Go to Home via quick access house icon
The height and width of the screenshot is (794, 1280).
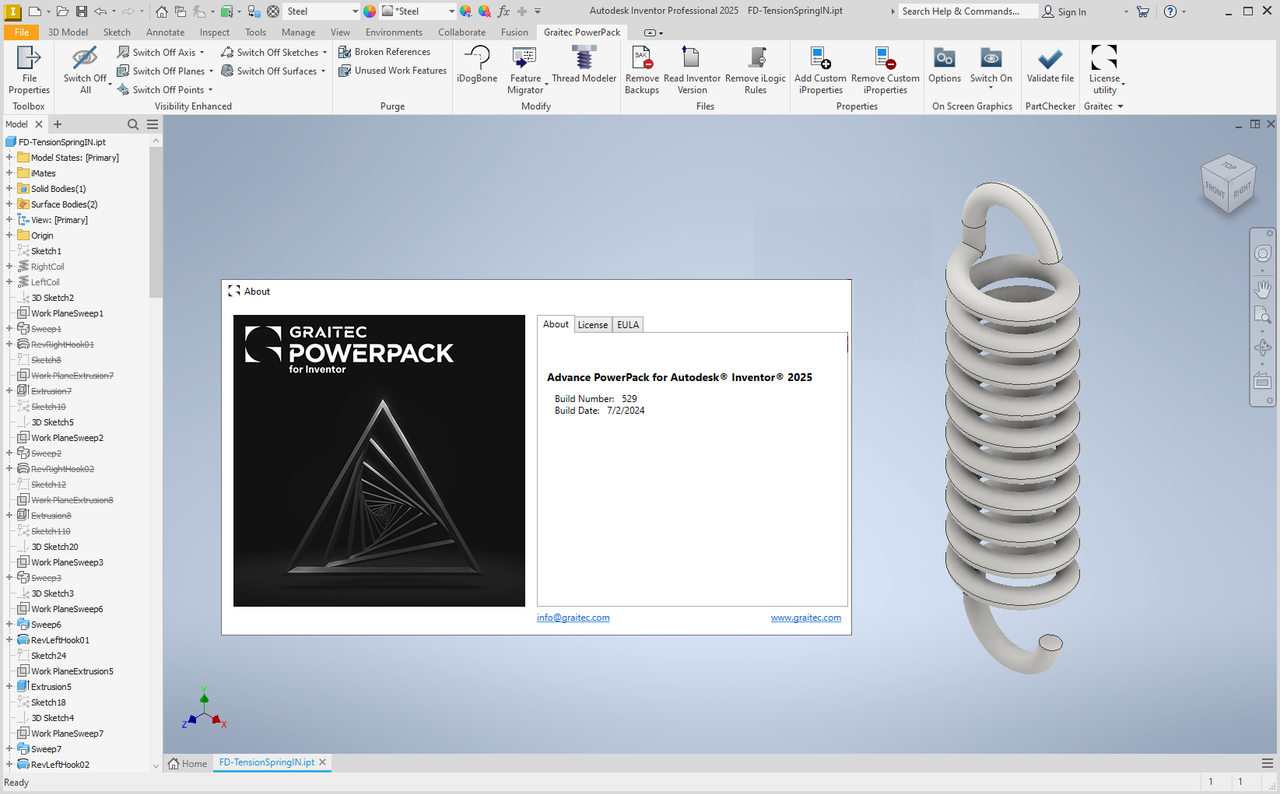pos(161,11)
